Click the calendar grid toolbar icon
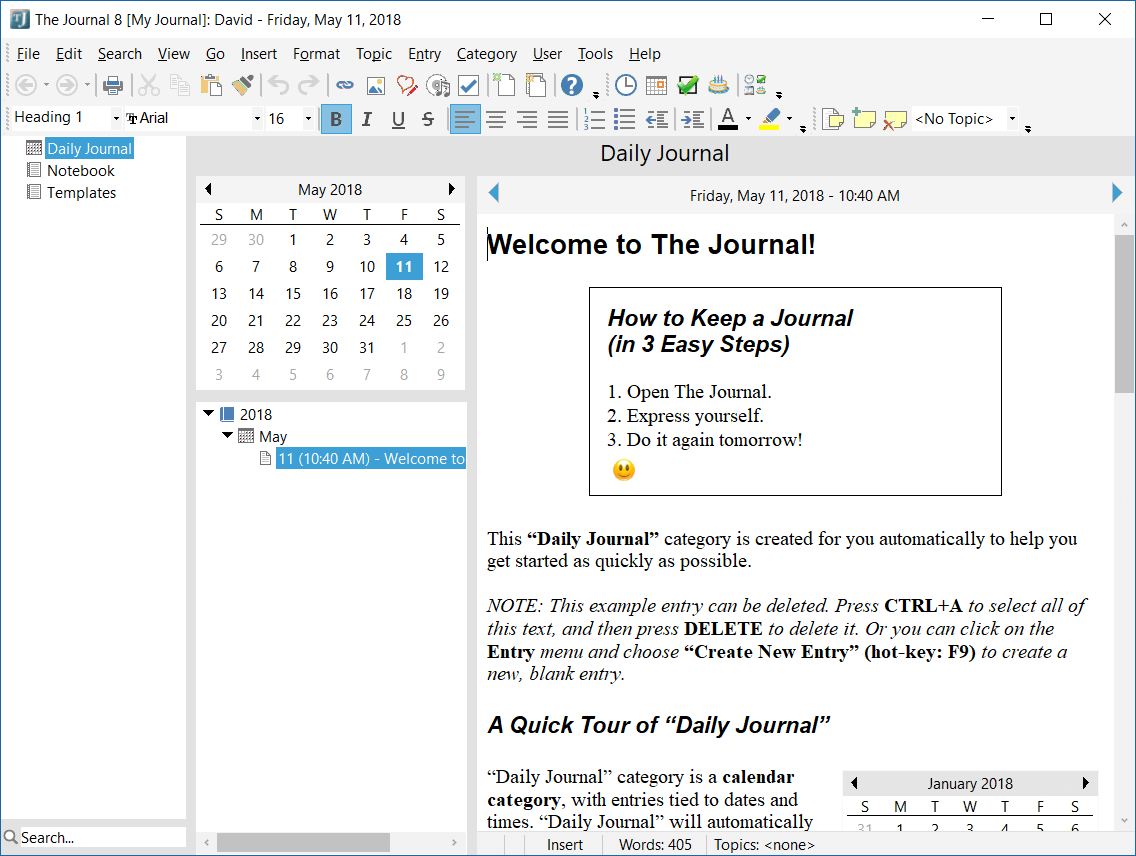1136x856 pixels. coord(656,85)
